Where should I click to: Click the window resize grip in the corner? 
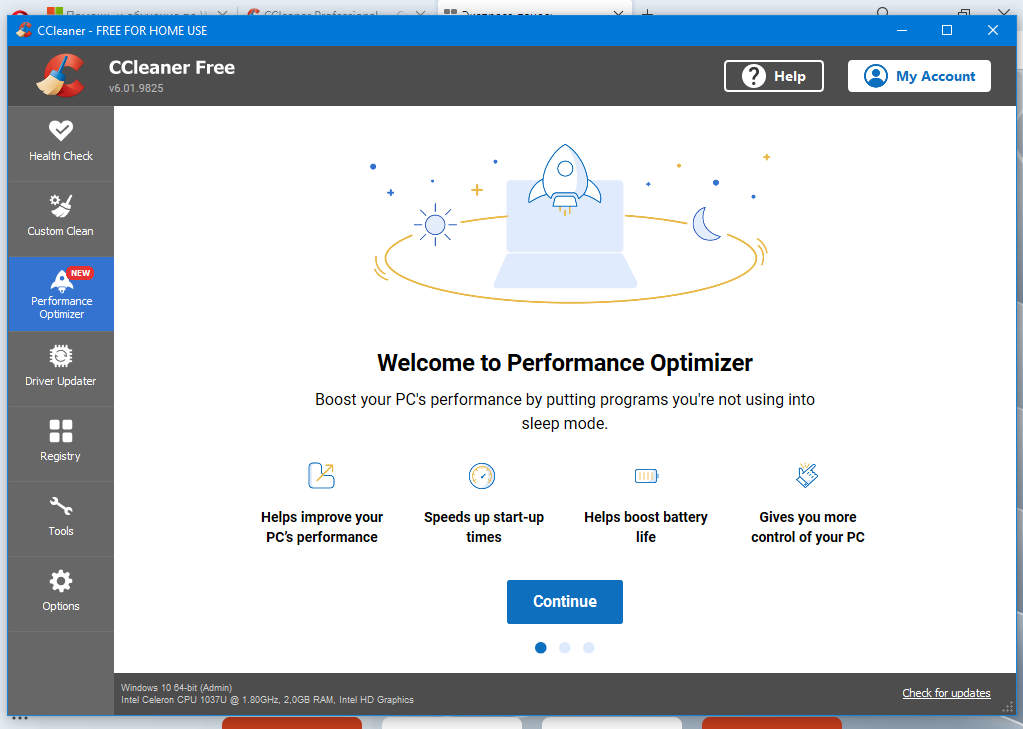[x=1008, y=707]
